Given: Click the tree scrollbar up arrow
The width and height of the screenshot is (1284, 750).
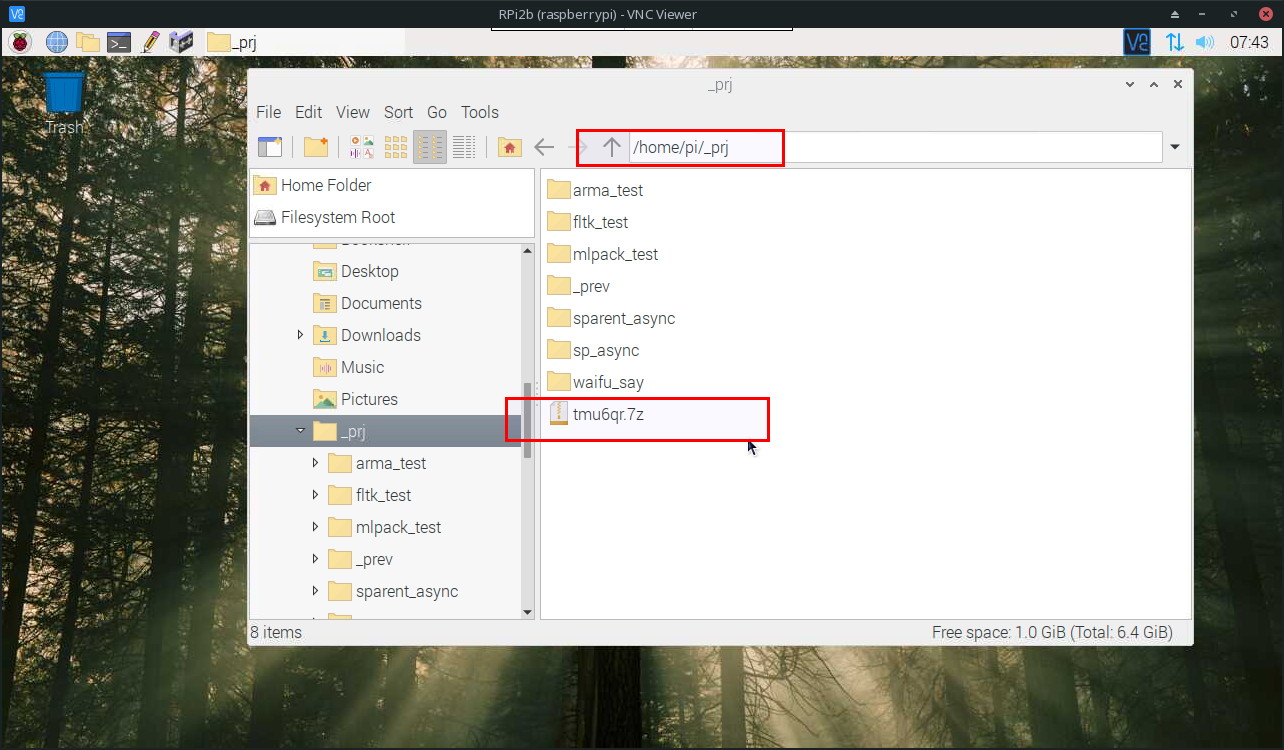Looking at the screenshot, I should [528, 251].
